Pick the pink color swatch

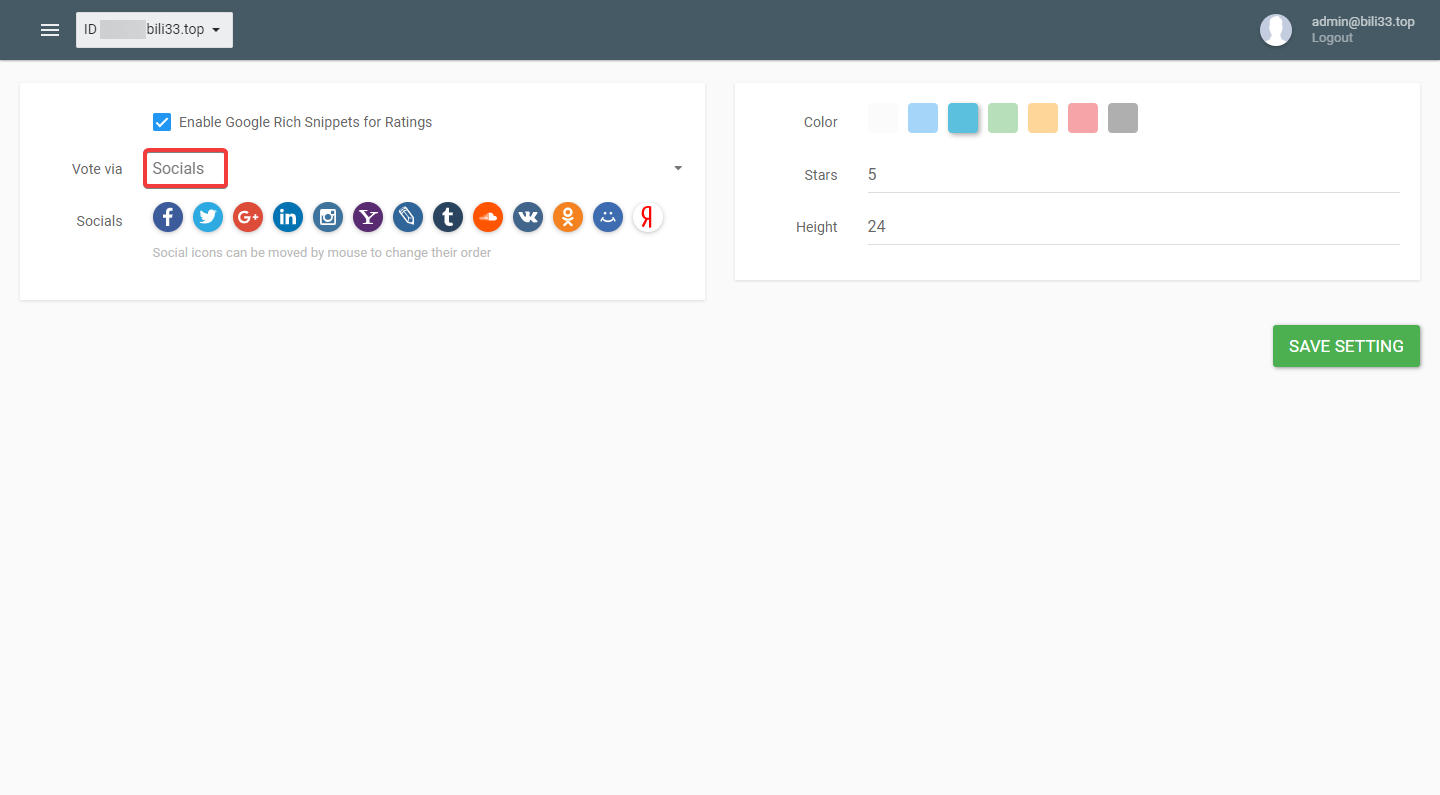(x=1083, y=118)
